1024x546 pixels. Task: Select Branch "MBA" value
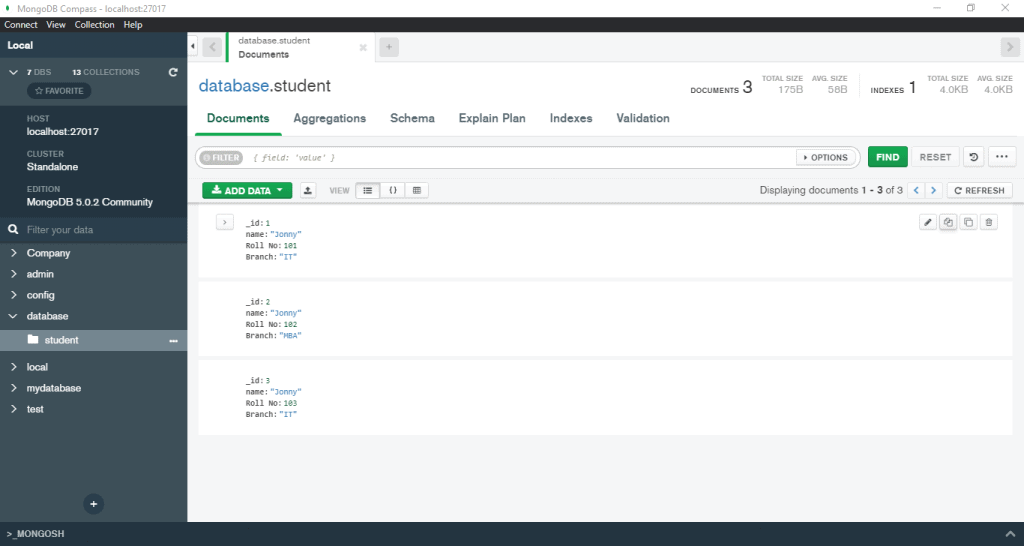pyautogui.click(x=290, y=336)
